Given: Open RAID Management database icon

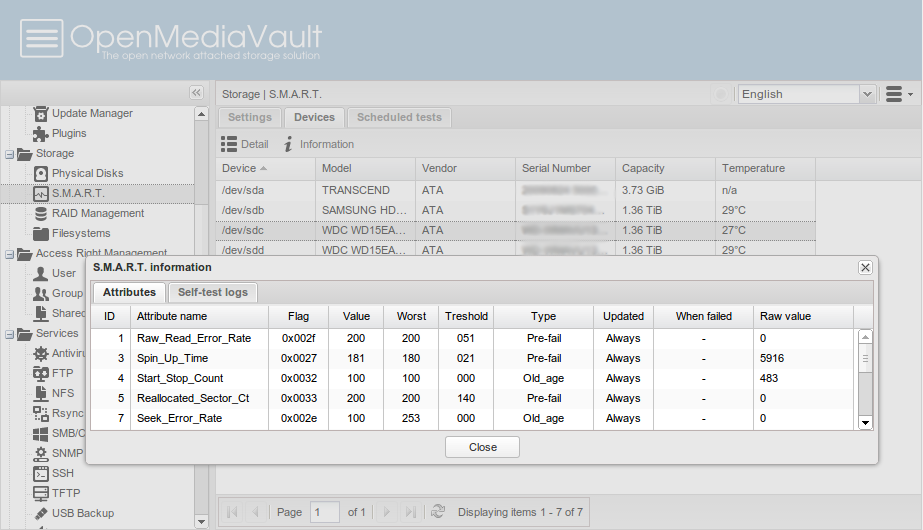Looking at the screenshot, I should point(41,214).
